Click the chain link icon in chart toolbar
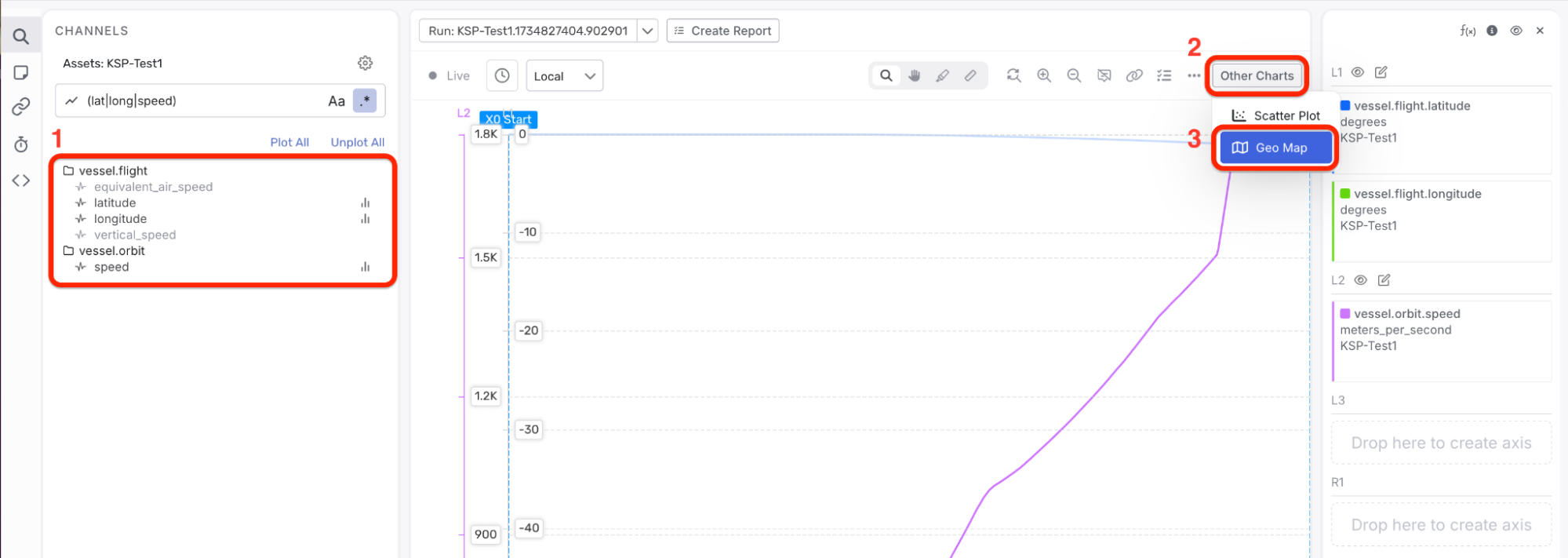The image size is (1568, 558). (1134, 75)
